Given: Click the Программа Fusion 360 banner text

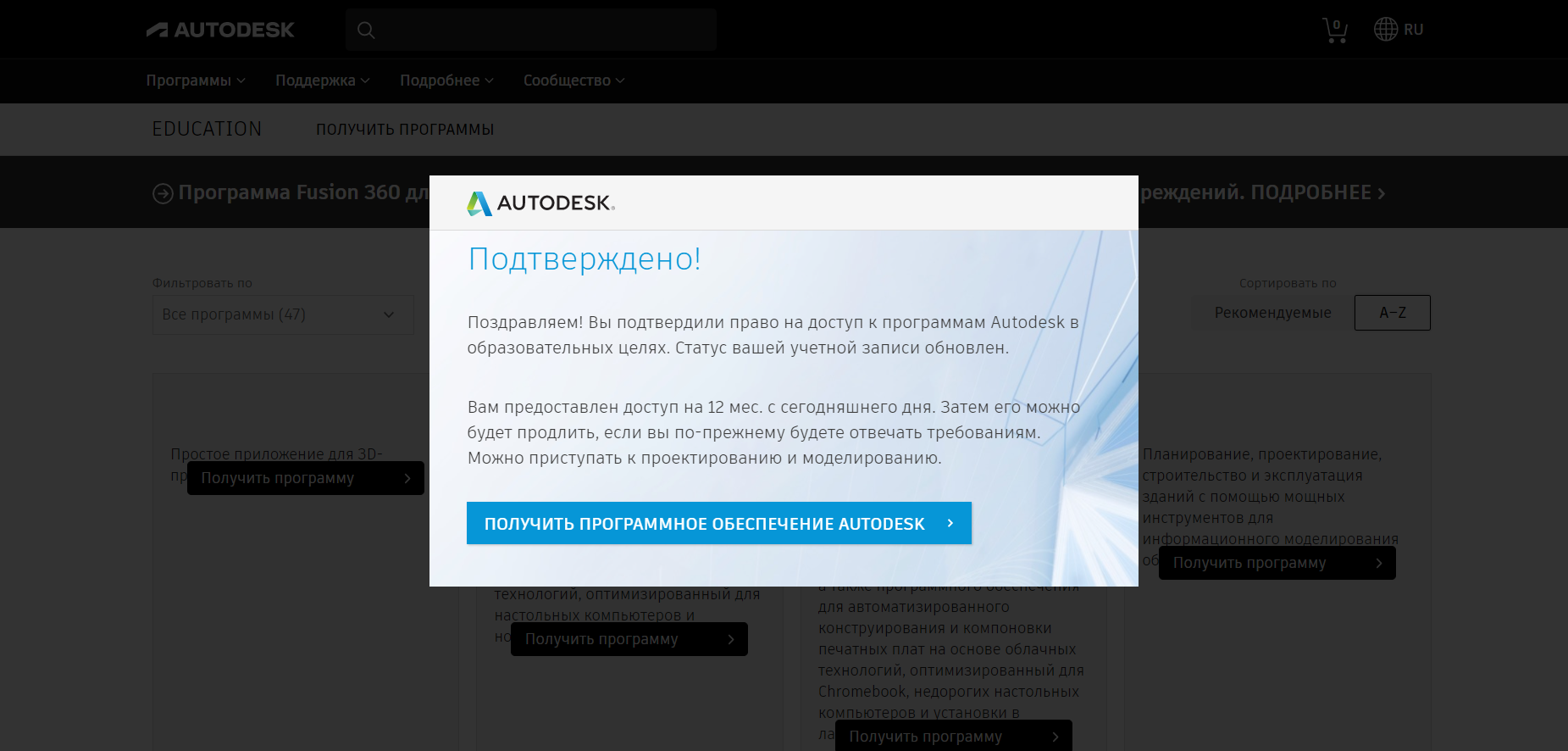Looking at the screenshot, I should (x=304, y=193).
